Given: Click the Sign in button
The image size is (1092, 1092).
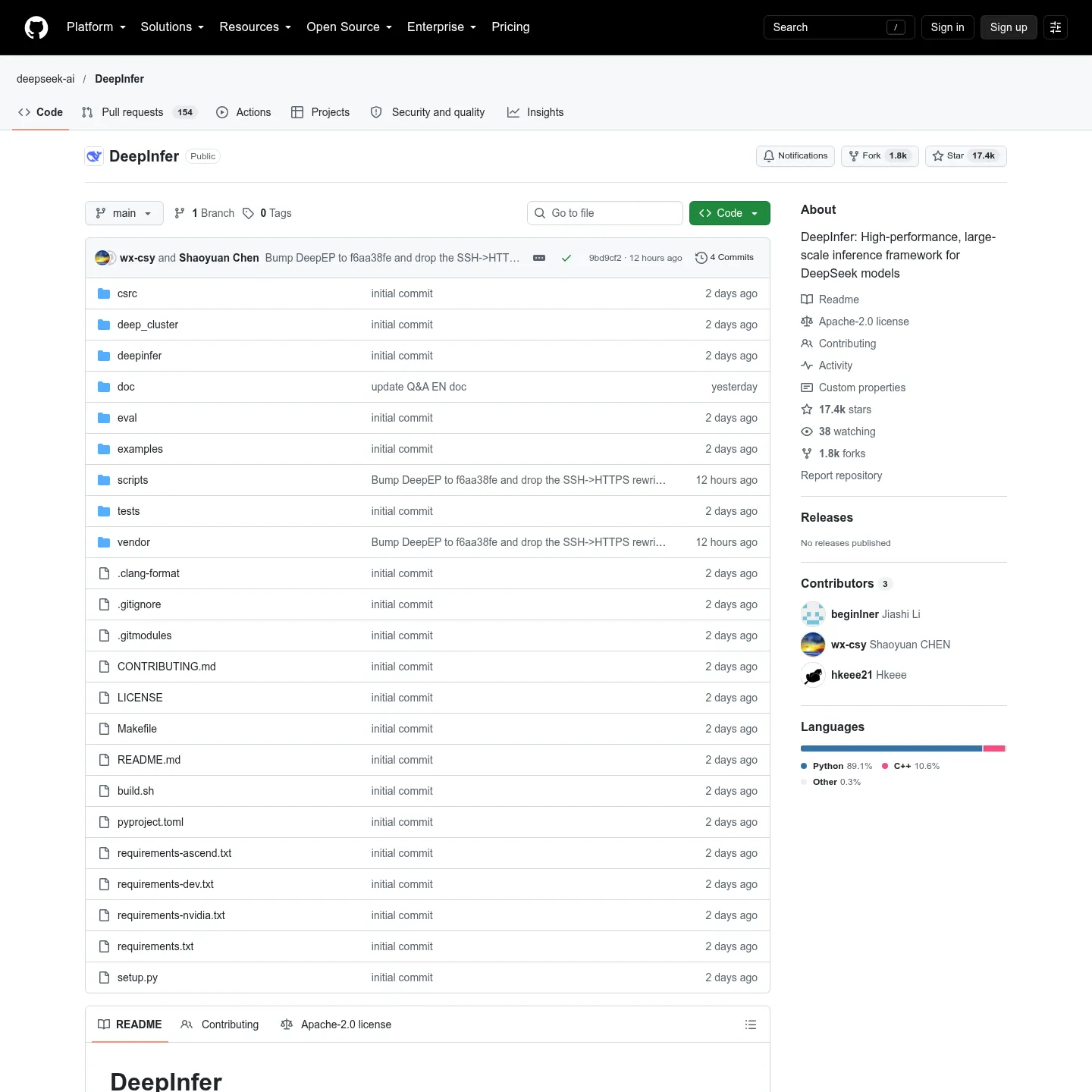Looking at the screenshot, I should (x=948, y=27).
